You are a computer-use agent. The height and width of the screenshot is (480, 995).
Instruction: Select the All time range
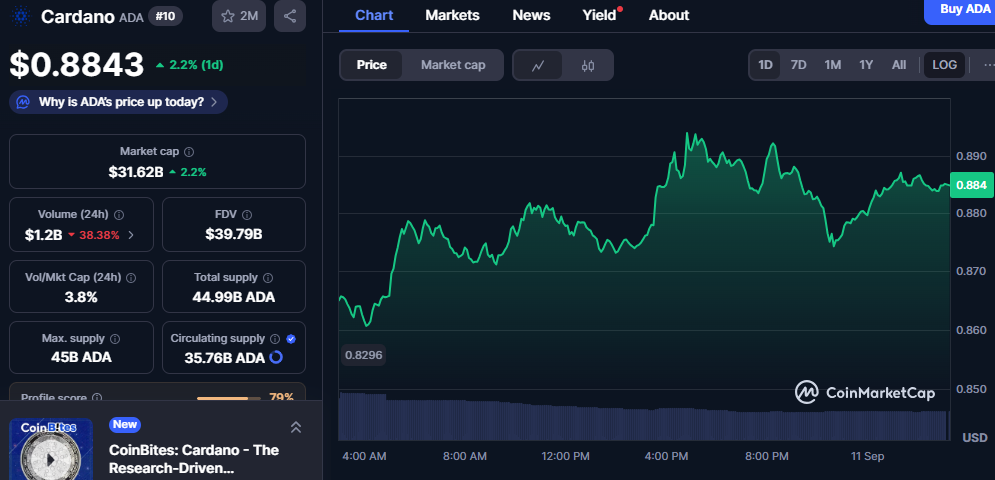point(899,65)
